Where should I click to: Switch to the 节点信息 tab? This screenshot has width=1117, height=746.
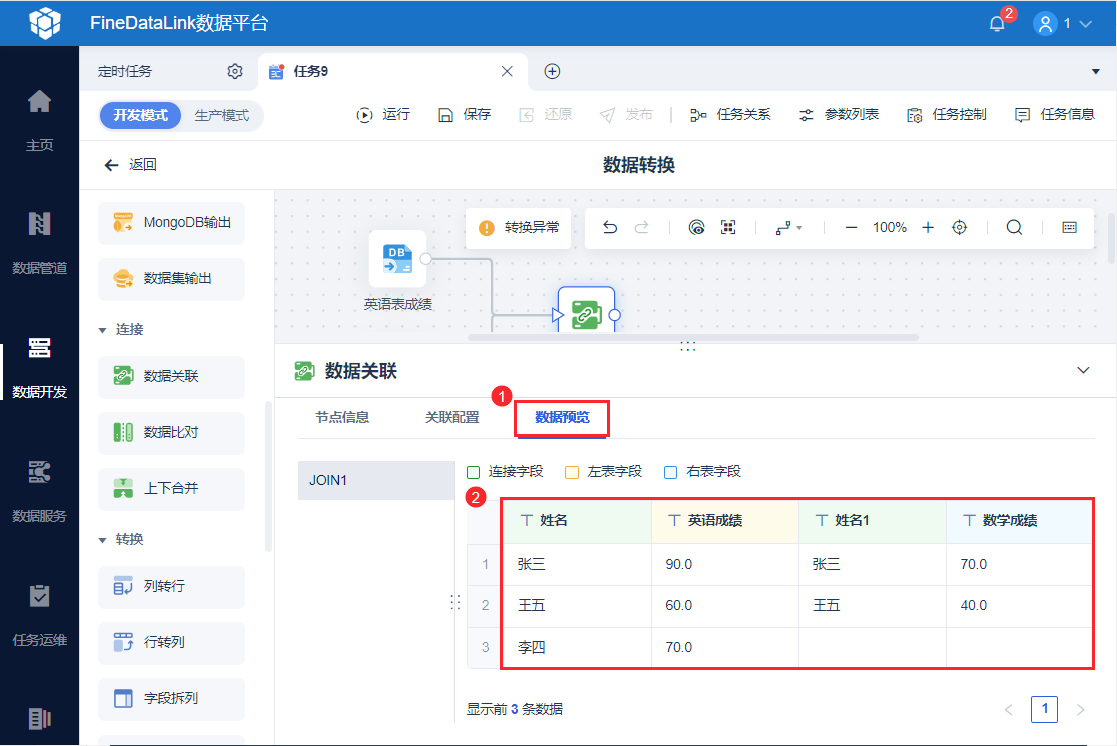click(342, 417)
